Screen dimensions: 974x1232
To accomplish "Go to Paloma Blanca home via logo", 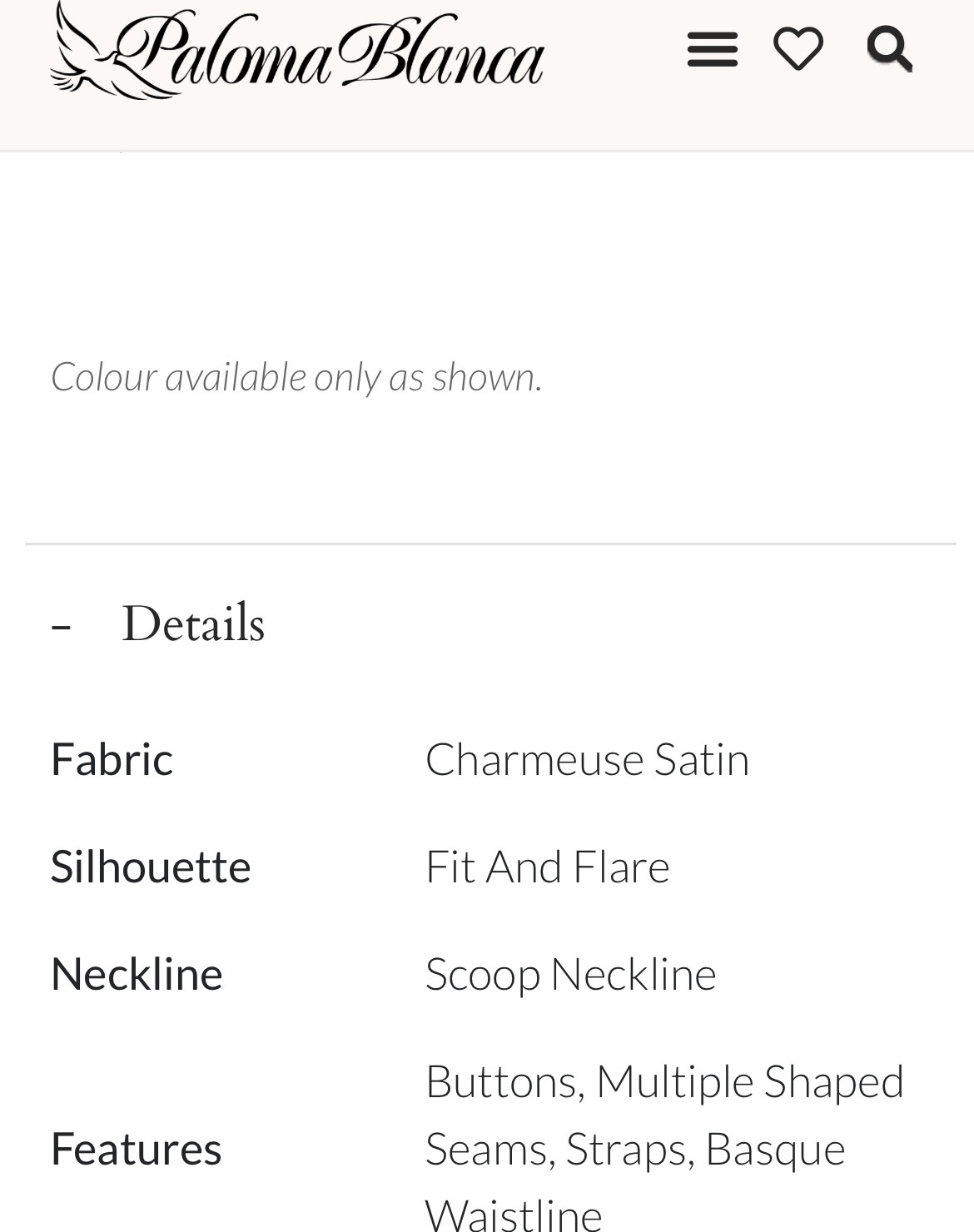I will [x=297, y=50].
